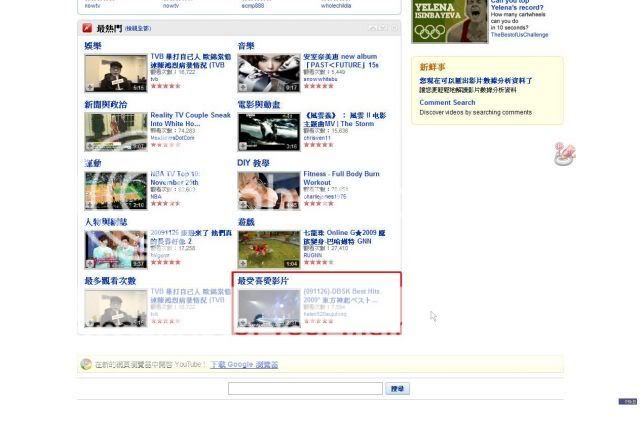
Task: Click the 搜尋 search button
Action: coord(397,388)
